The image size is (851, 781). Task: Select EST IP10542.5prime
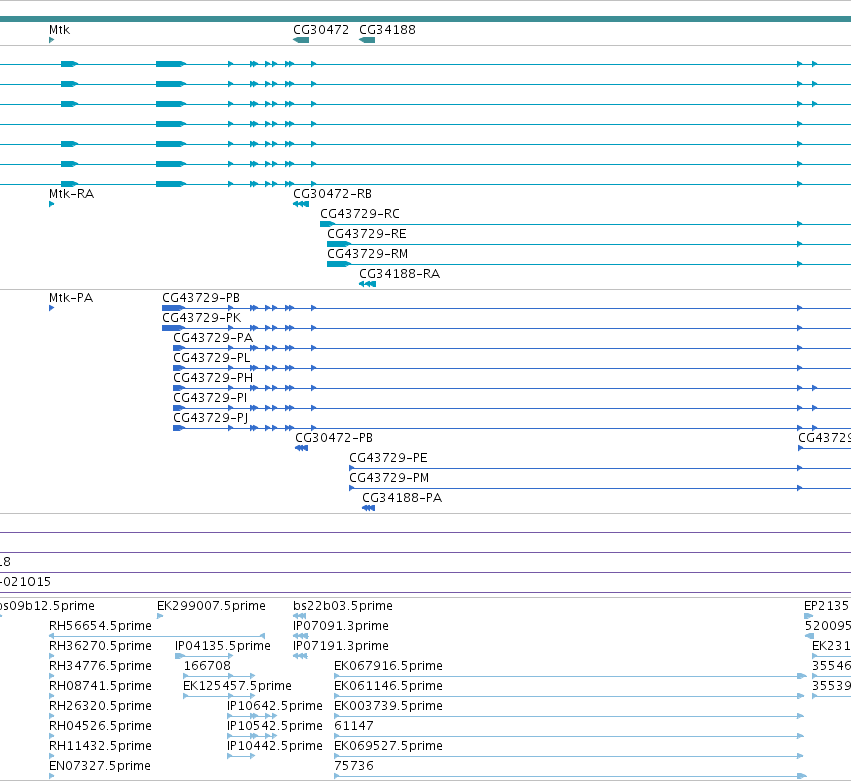pyautogui.click(x=275, y=727)
